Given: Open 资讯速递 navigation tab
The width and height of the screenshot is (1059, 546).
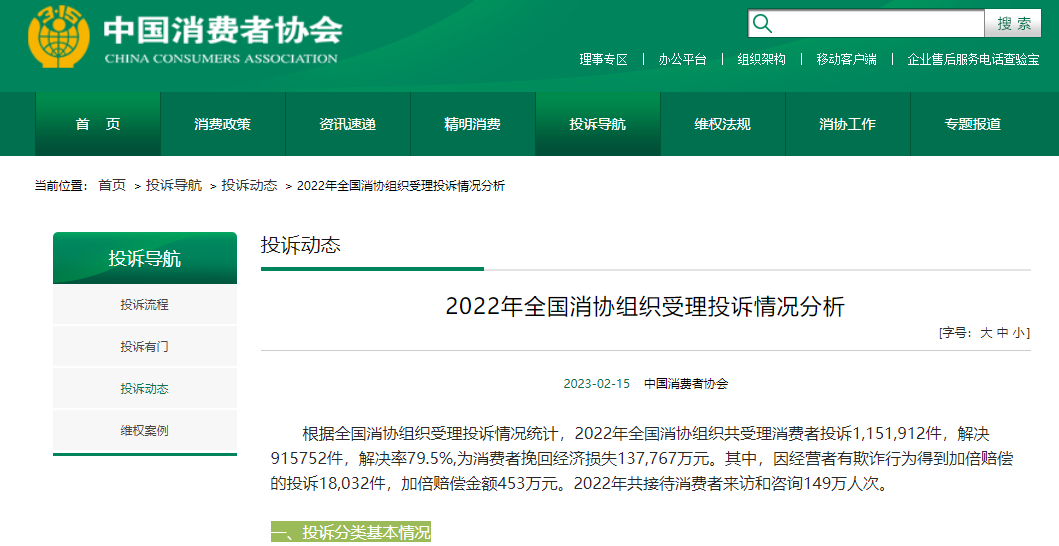Looking at the screenshot, I should point(348,124).
